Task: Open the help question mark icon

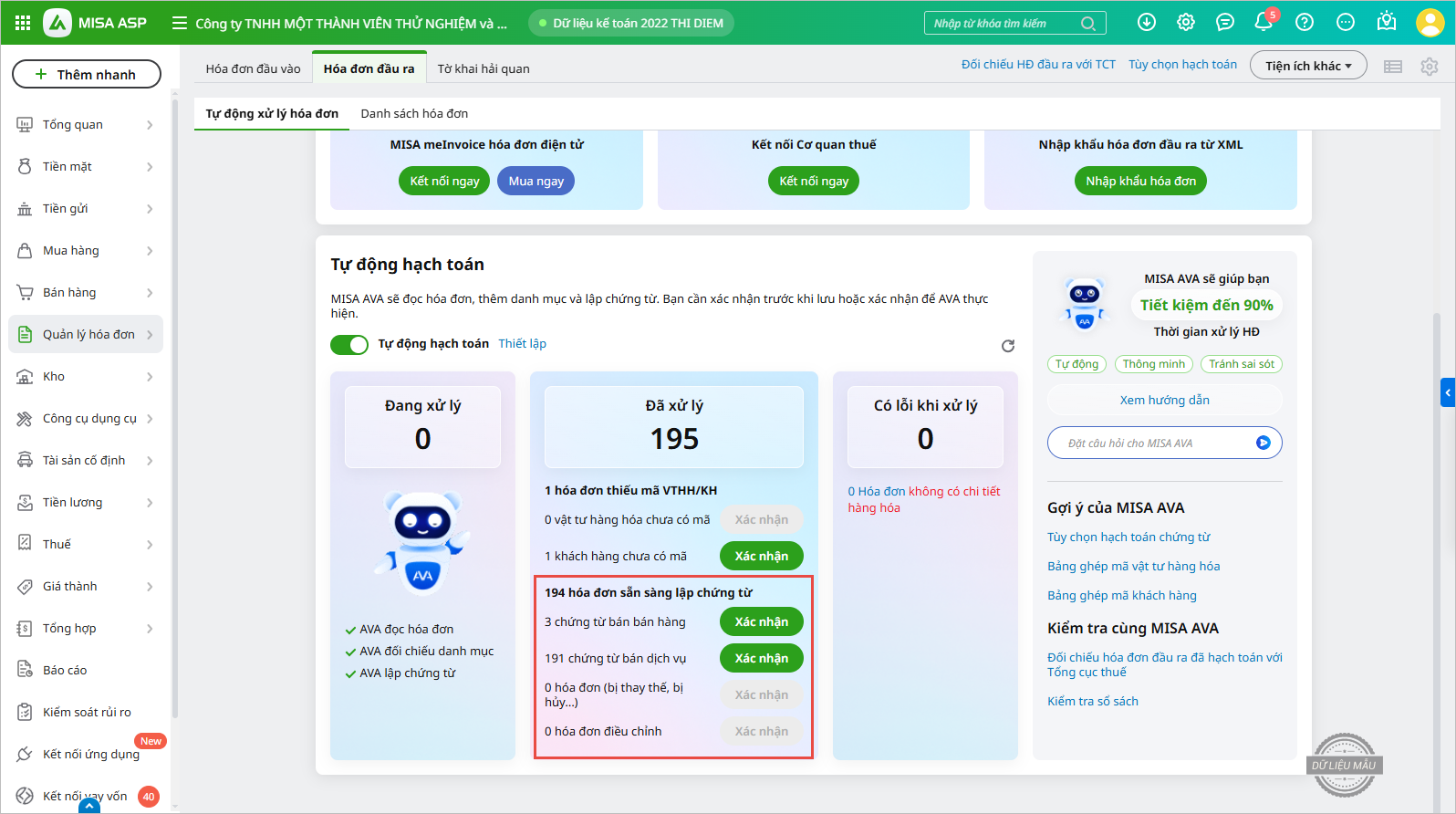Action: tap(1305, 22)
